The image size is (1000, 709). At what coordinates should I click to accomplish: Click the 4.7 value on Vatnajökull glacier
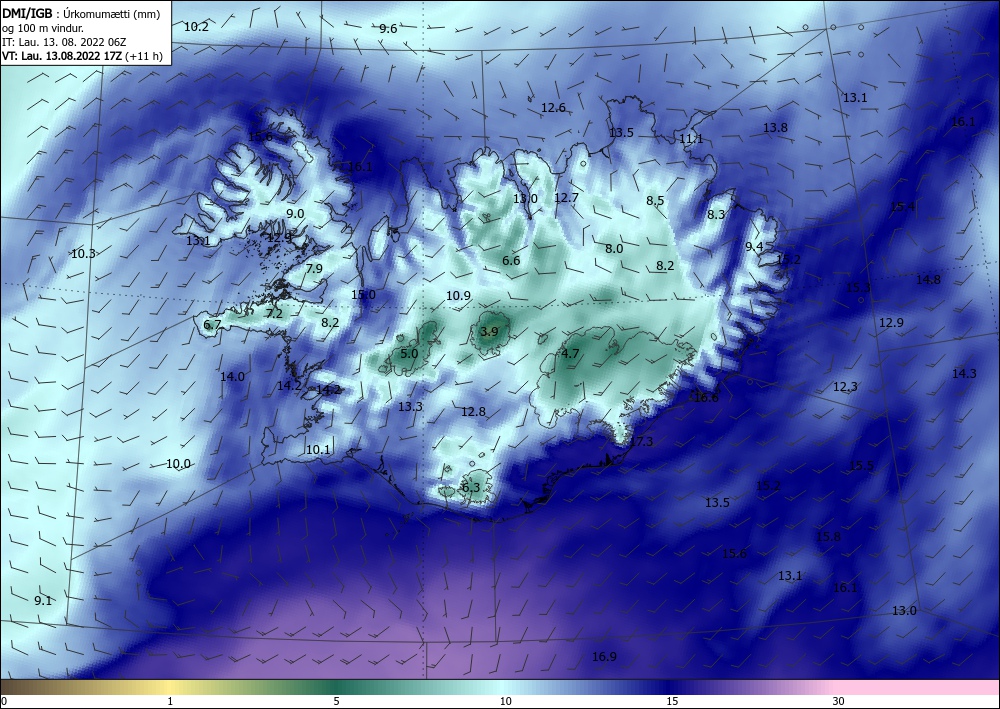[570, 353]
